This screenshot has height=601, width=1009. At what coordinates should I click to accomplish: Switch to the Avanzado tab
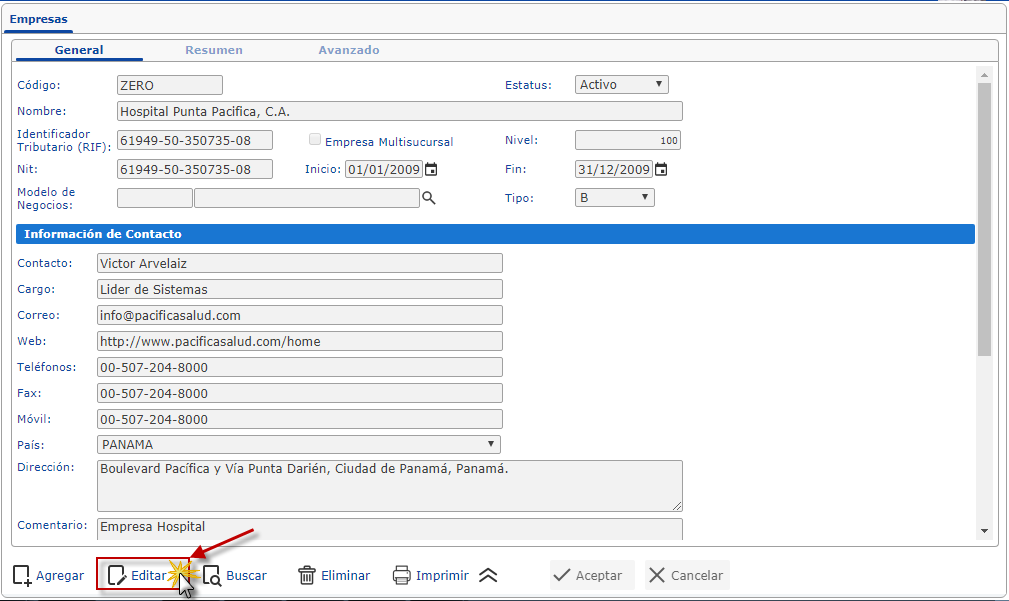(348, 50)
